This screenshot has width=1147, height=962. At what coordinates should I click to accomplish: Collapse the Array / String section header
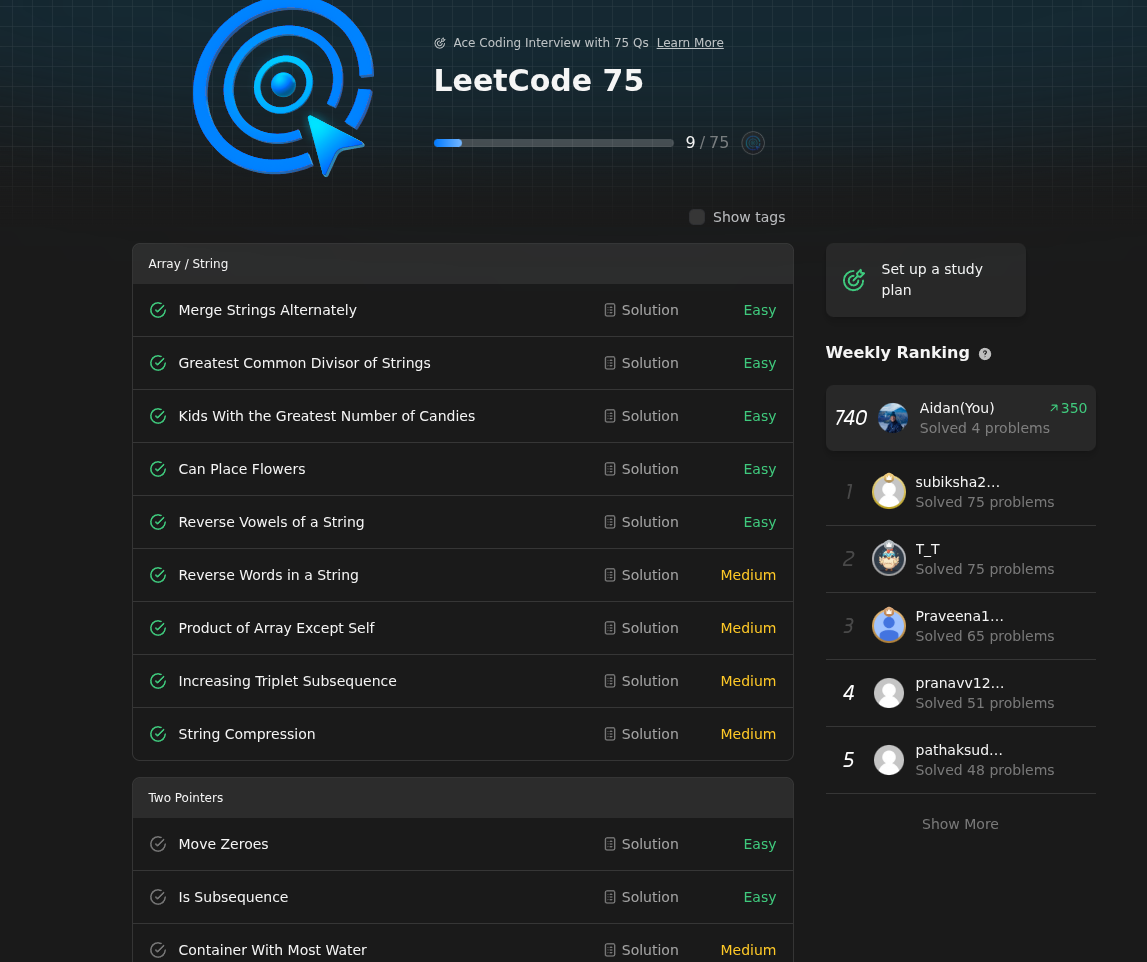pyautogui.click(x=462, y=263)
